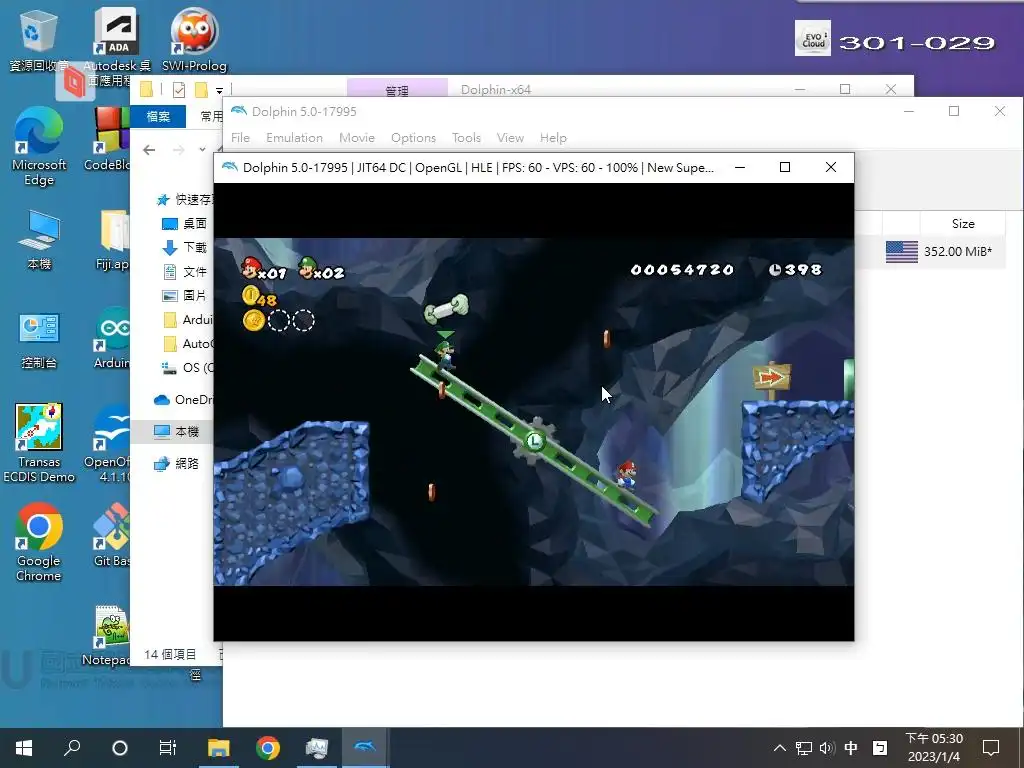The width and height of the screenshot is (1024, 768).
Task: Select 圖片 in the Explorer sidebar
Action: (x=185, y=295)
